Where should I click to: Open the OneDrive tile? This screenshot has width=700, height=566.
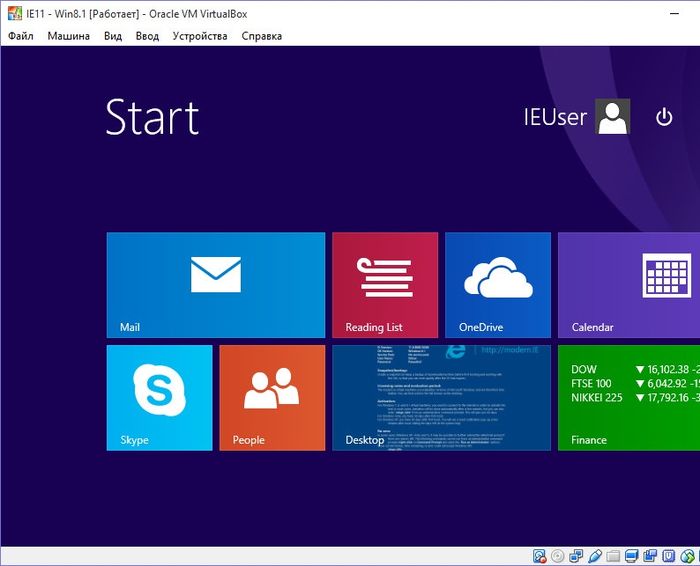pyautogui.click(x=498, y=285)
